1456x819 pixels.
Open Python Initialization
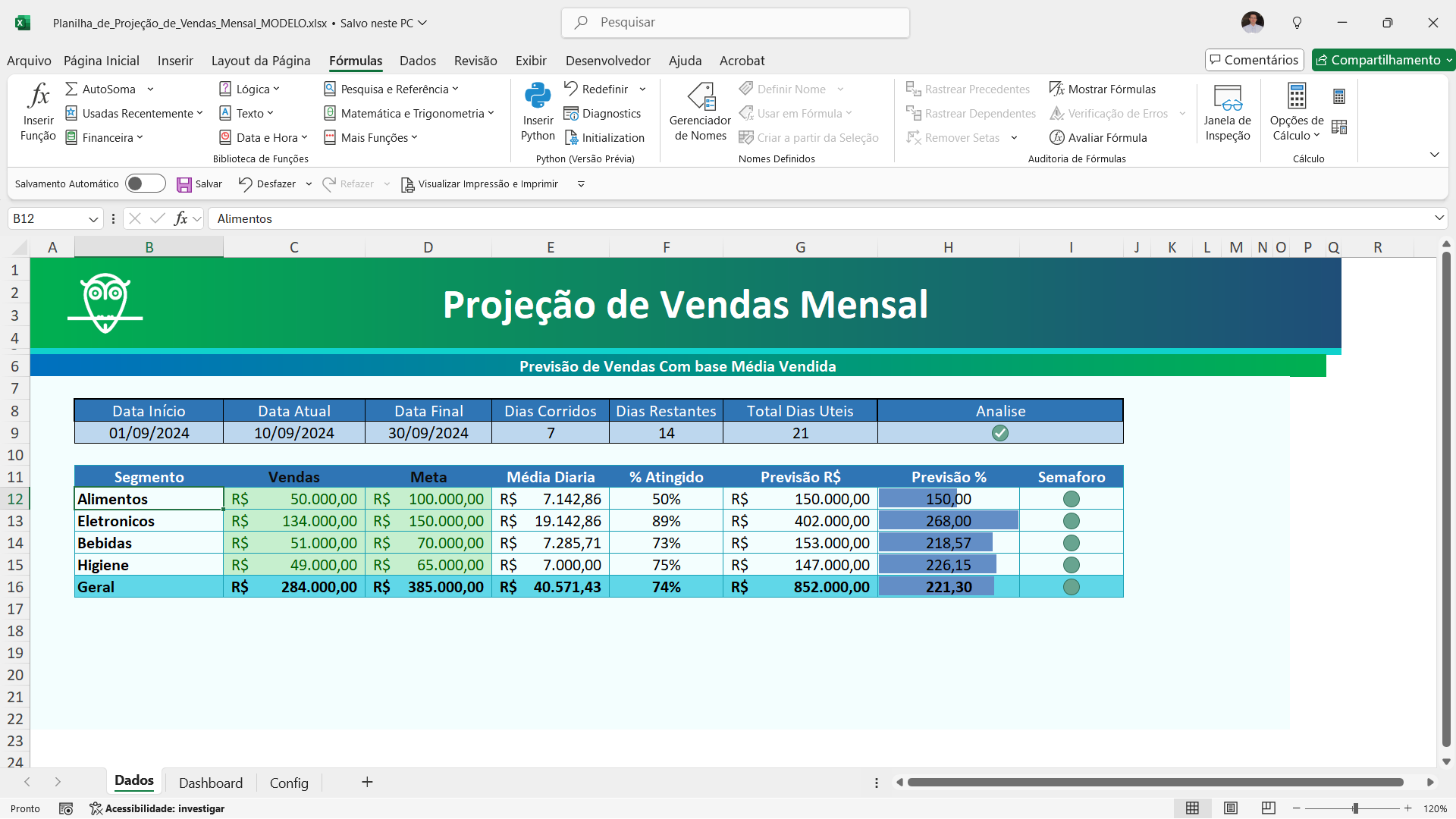[x=604, y=137]
